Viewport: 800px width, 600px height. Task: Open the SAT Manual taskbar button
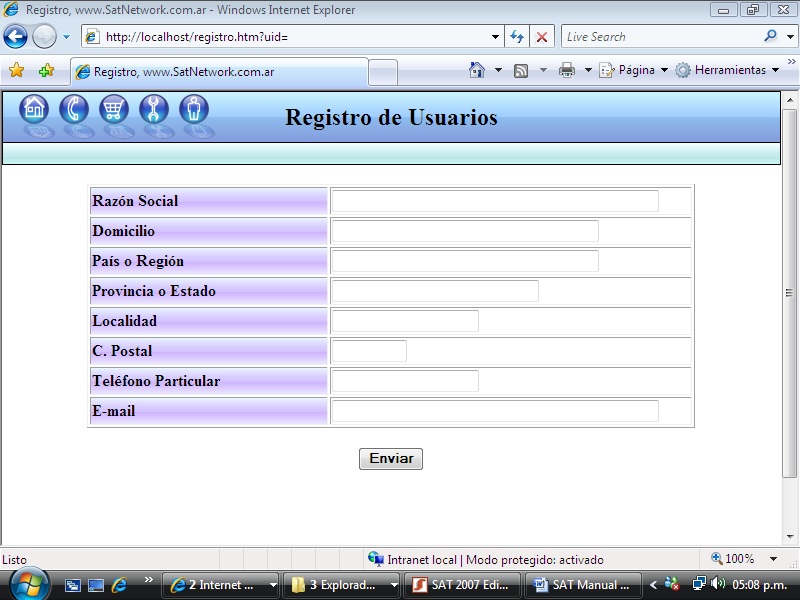[582, 585]
